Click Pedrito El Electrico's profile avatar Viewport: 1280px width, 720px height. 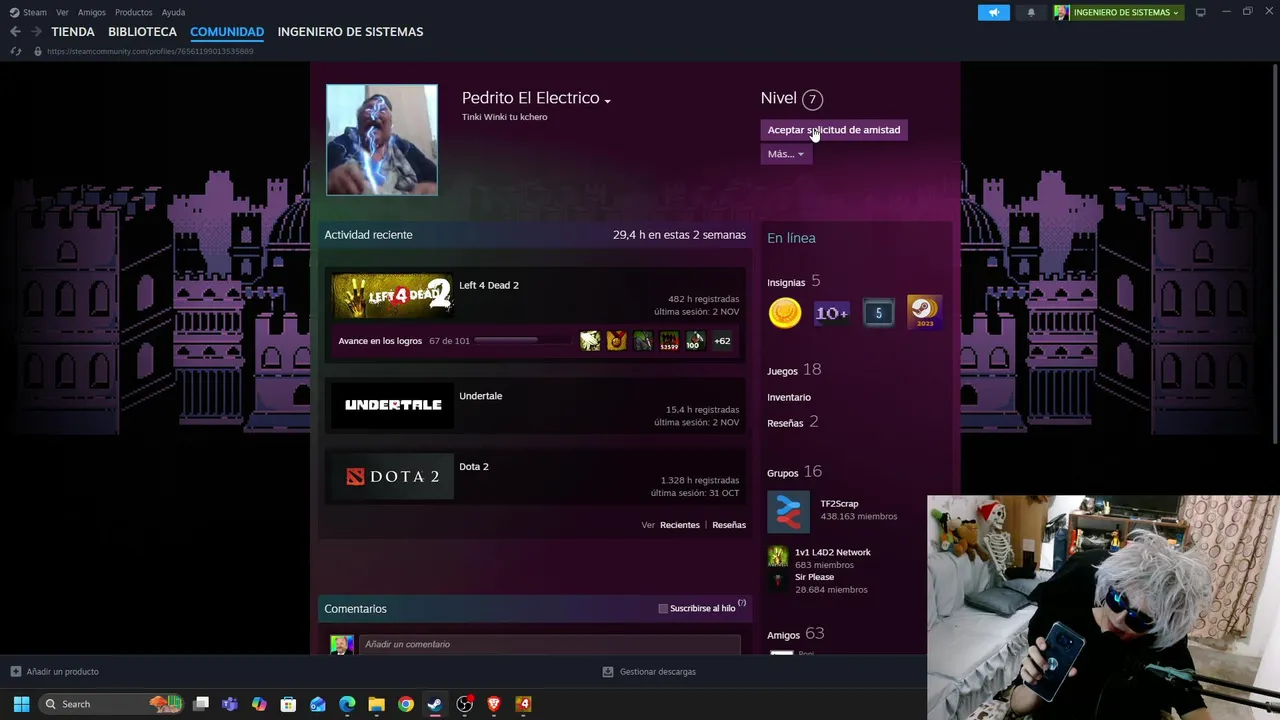pos(382,139)
